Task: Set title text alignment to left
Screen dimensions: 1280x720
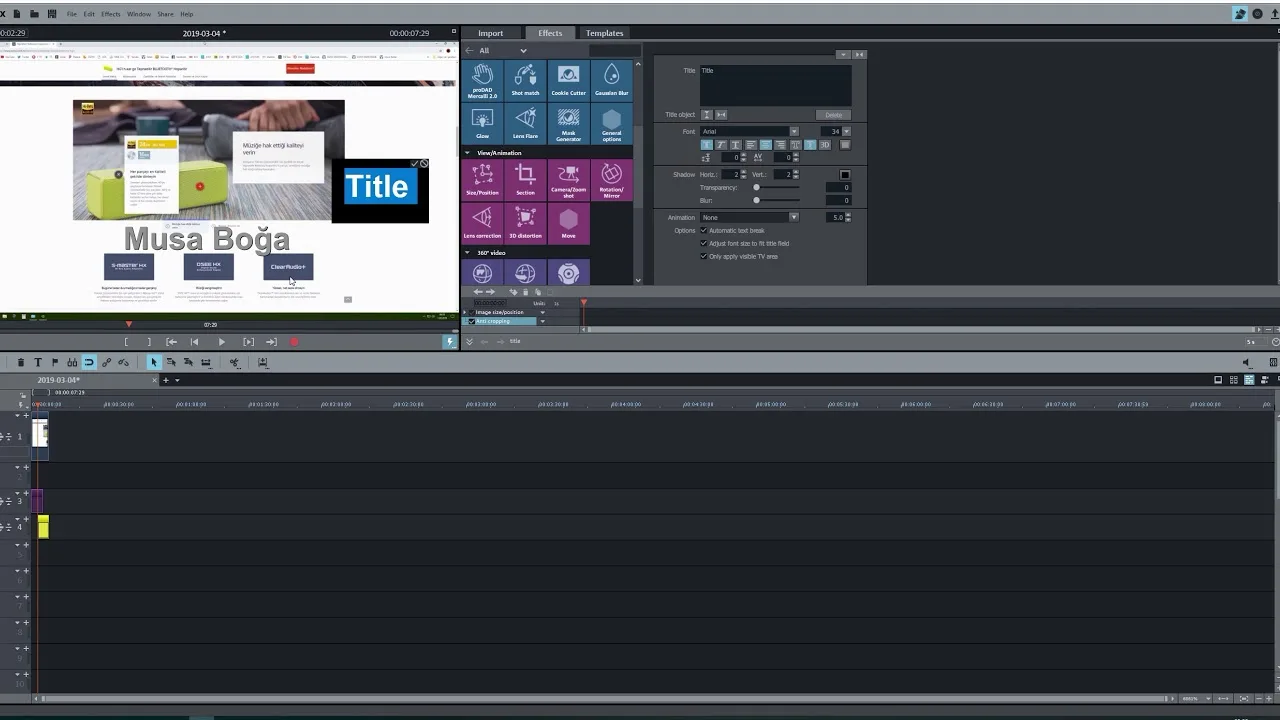Action: (x=751, y=145)
